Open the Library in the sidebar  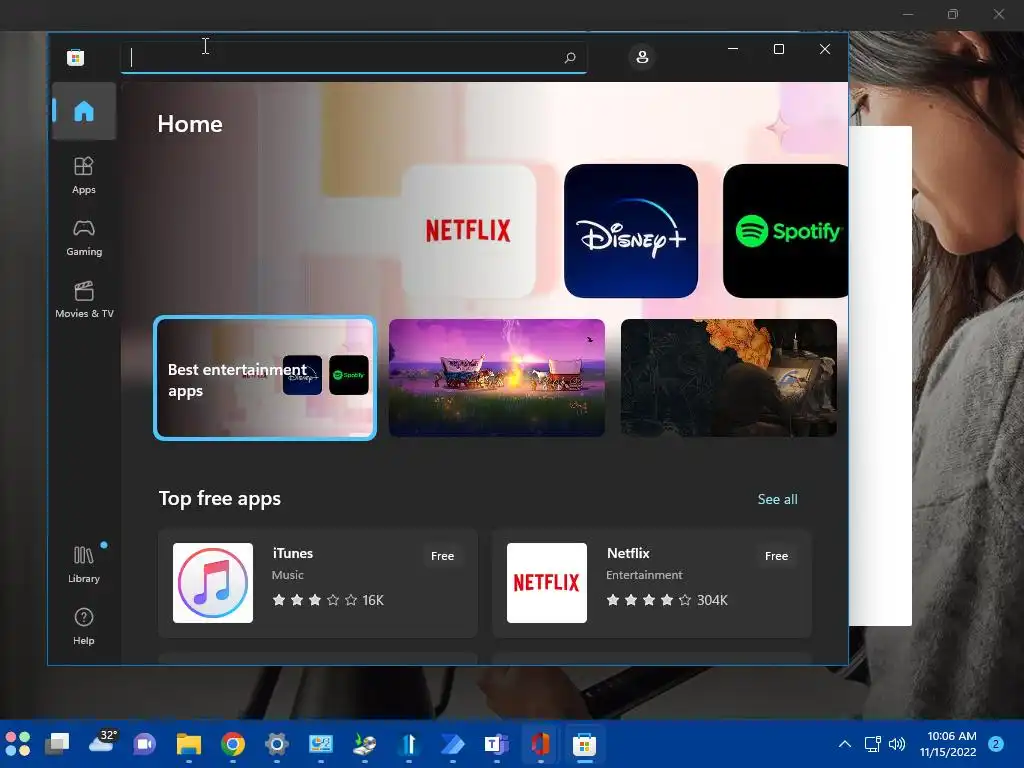coord(84,564)
